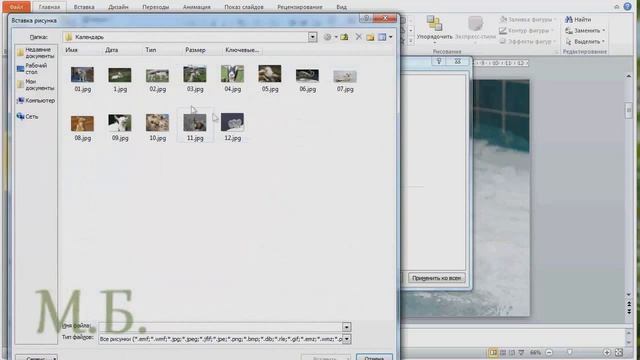Click the zoom slider handle

click(x=570, y=352)
